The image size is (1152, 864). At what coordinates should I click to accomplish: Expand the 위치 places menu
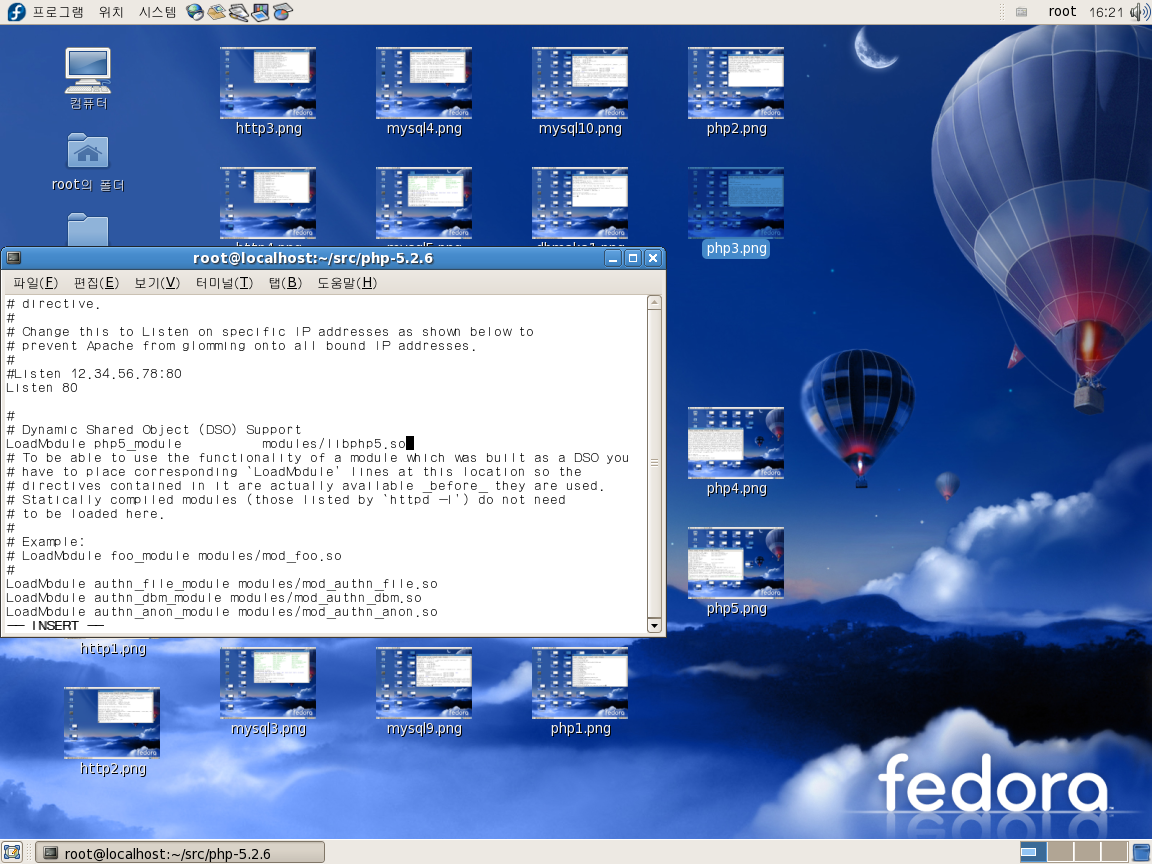point(111,12)
